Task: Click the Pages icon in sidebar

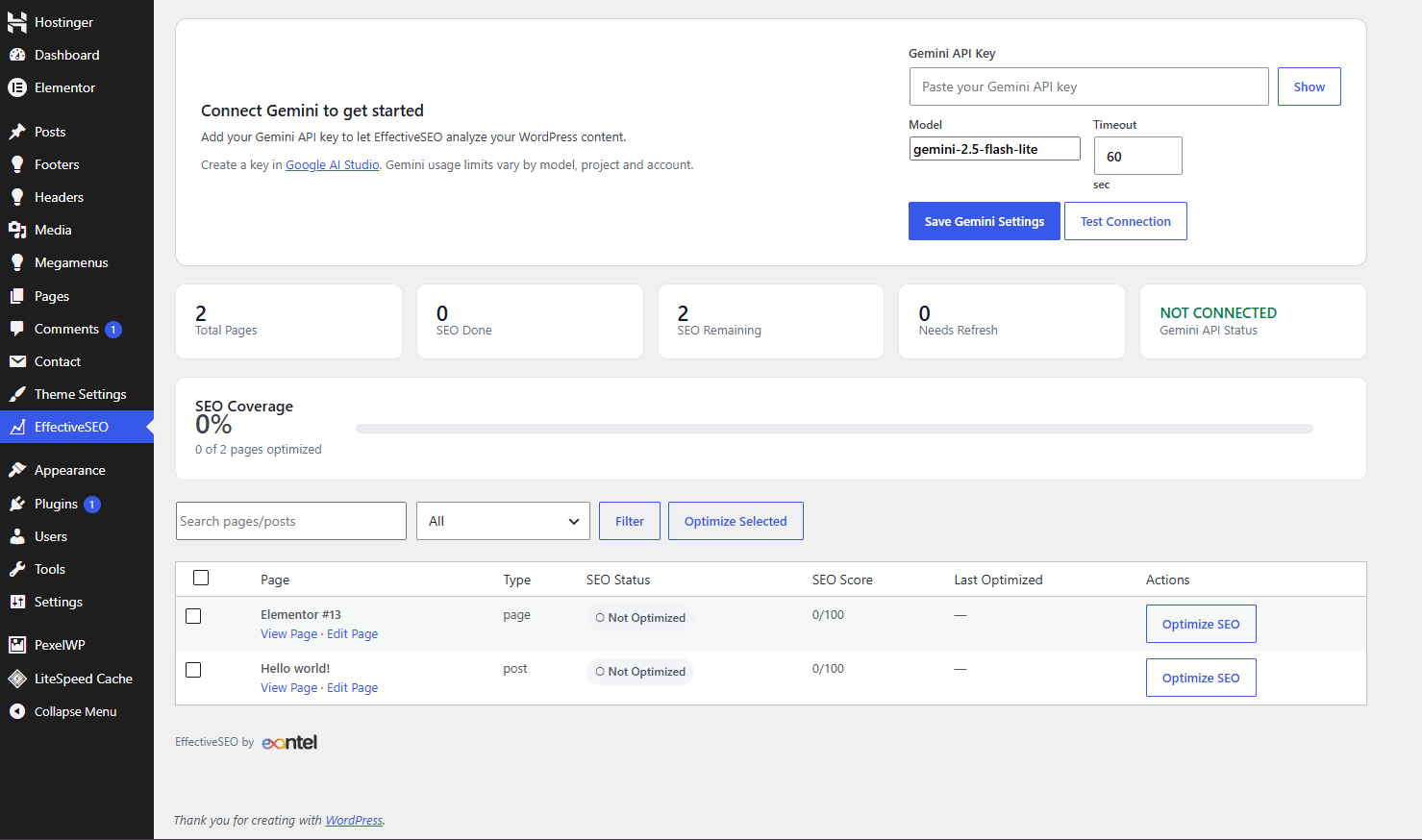Action: tap(17, 296)
